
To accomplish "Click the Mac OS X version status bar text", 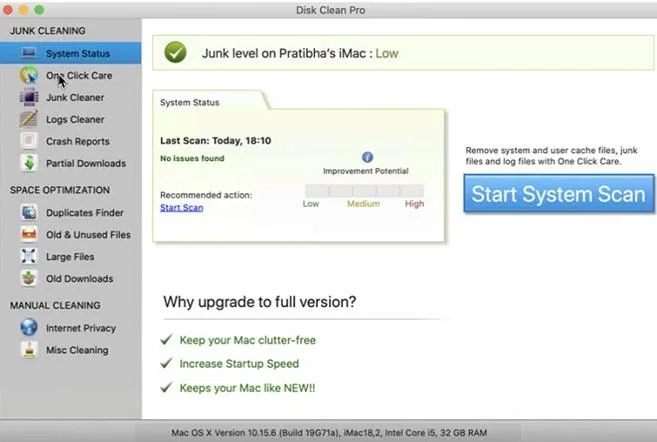I will tap(329, 432).
